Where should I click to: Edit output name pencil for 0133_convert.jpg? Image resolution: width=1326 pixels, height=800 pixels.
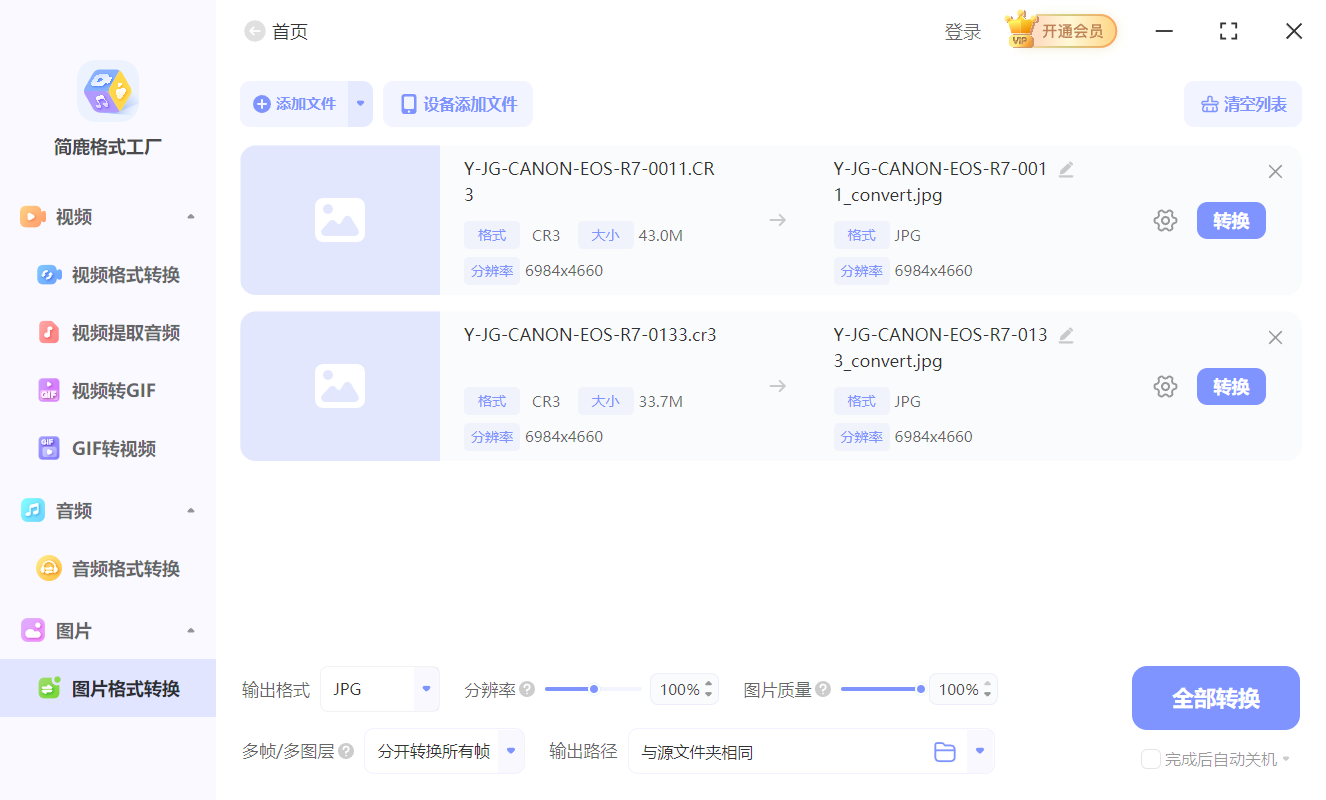coord(1066,336)
